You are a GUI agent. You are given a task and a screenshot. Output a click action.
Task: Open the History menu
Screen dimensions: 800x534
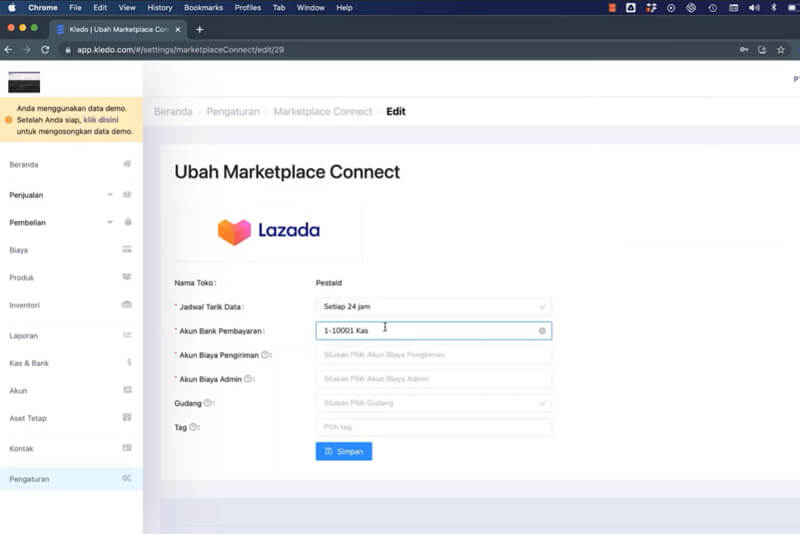pyautogui.click(x=160, y=8)
